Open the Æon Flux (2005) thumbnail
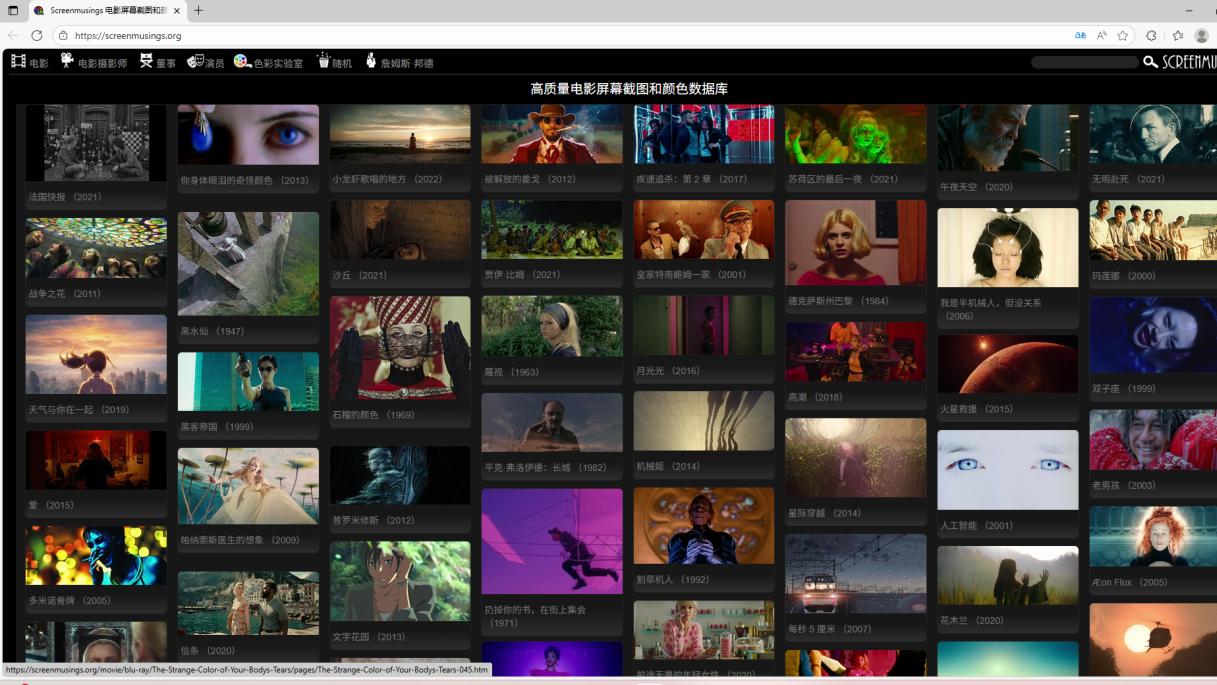 [1153, 537]
